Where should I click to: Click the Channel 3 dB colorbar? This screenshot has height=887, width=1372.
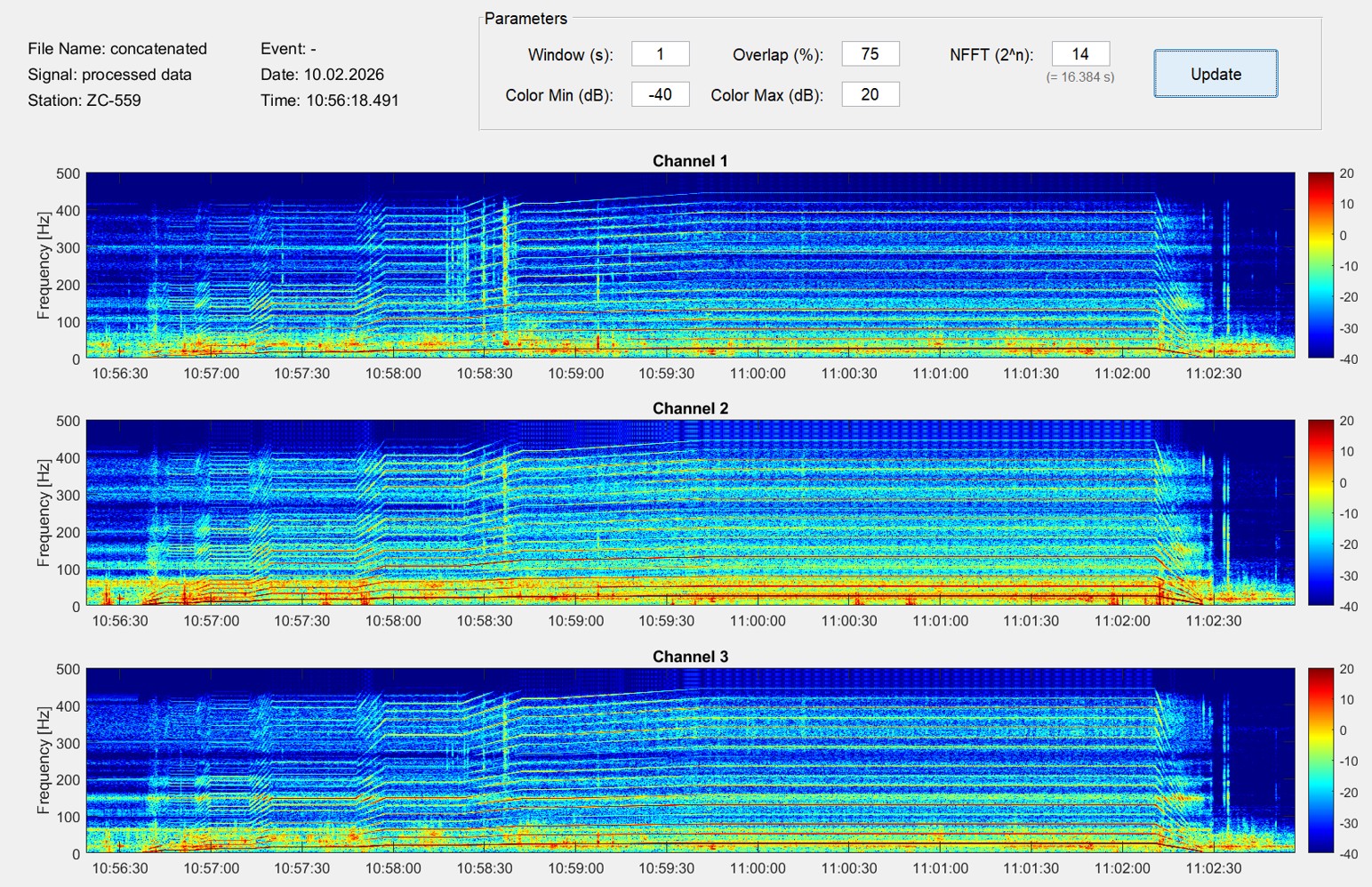[1320, 761]
